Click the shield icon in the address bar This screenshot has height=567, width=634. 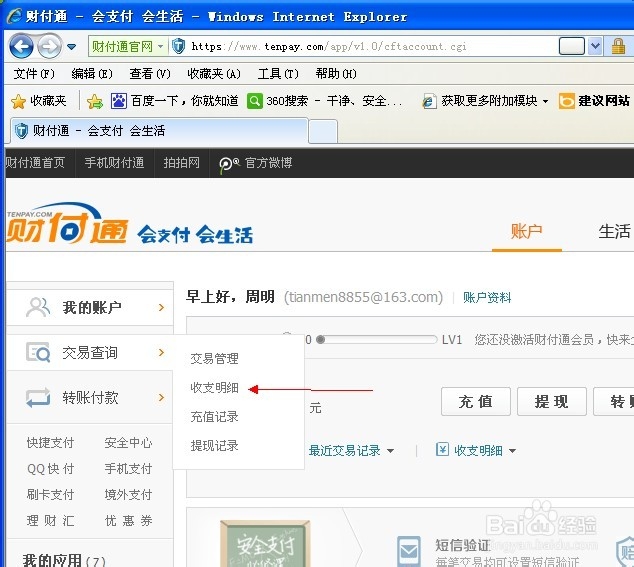click(178, 47)
